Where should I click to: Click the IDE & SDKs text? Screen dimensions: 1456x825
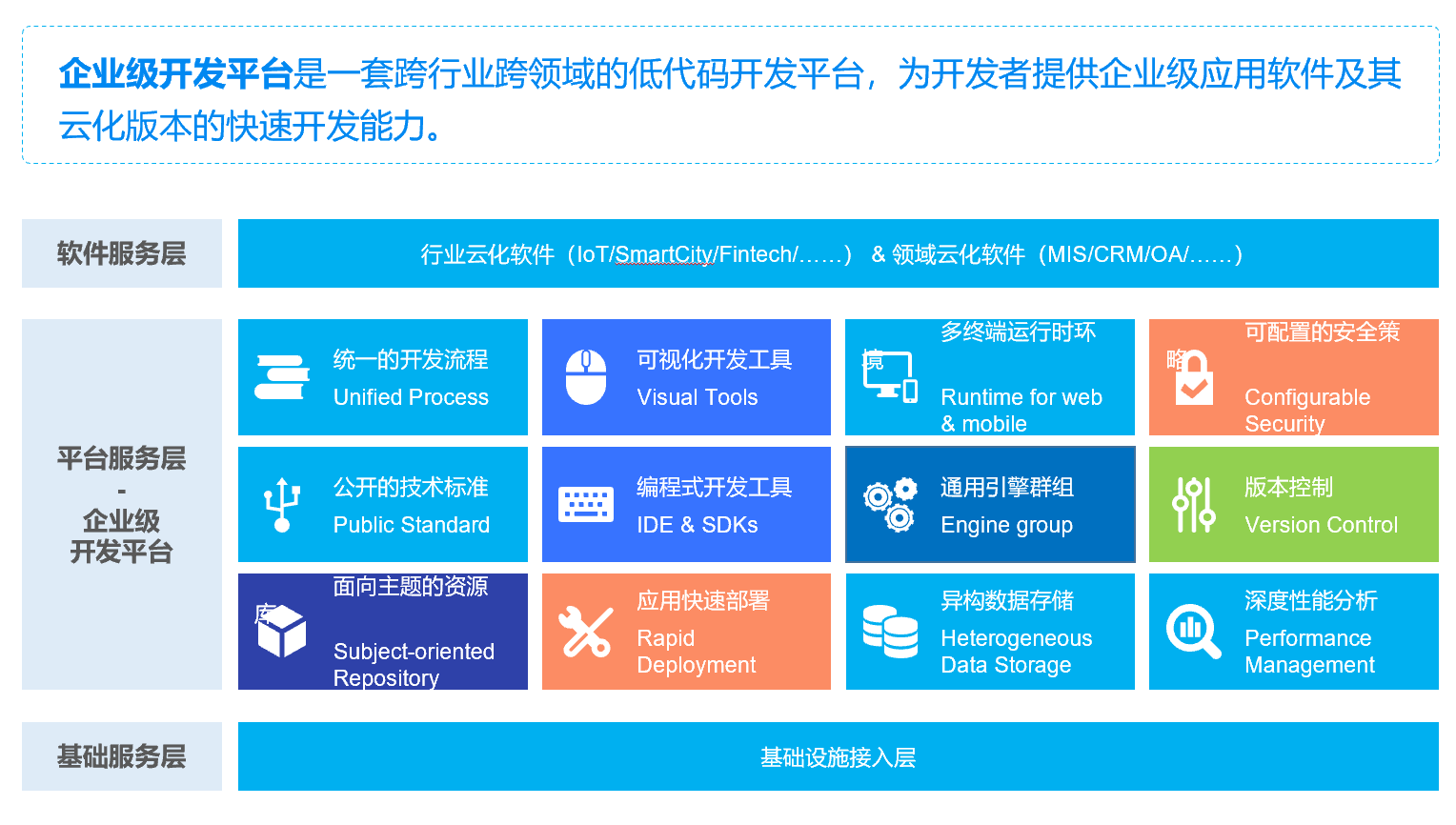click(698, 525)
